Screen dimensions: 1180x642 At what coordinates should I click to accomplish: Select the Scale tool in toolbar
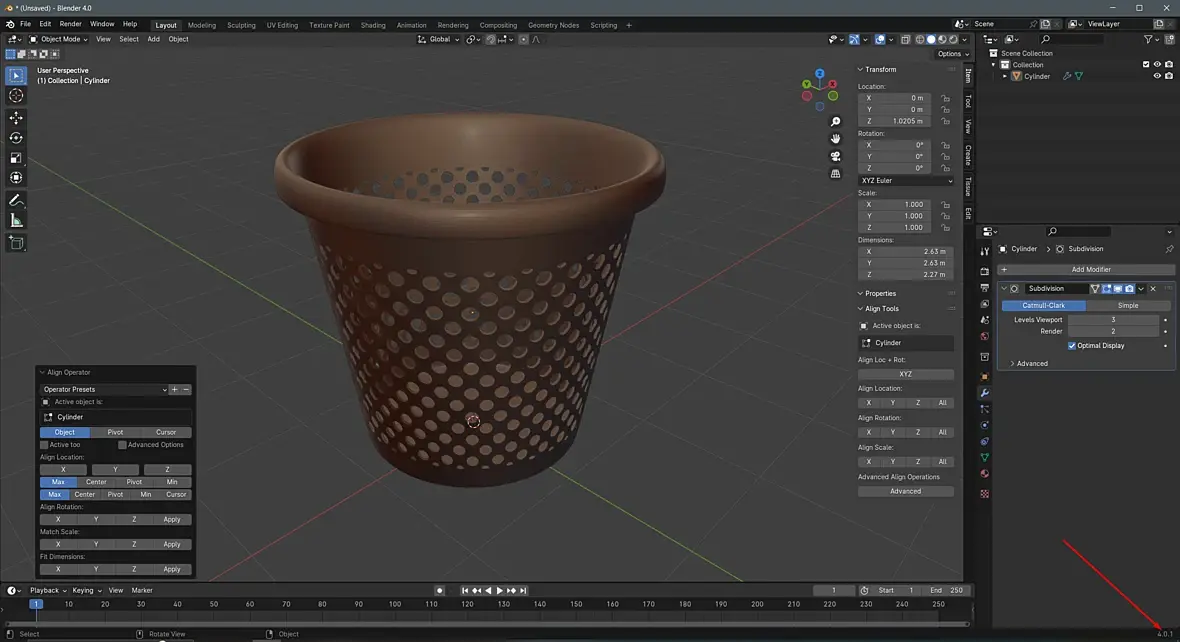coord(16,158)
